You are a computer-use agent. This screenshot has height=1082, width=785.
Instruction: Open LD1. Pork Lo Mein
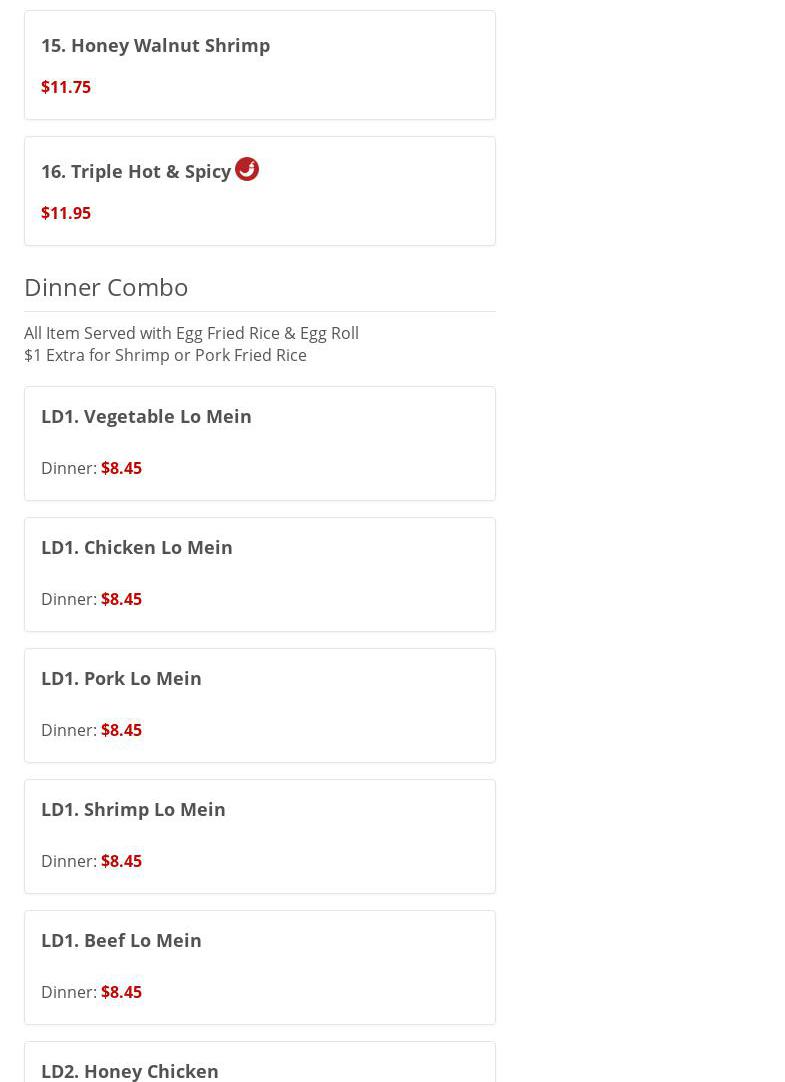click(121, 678)
